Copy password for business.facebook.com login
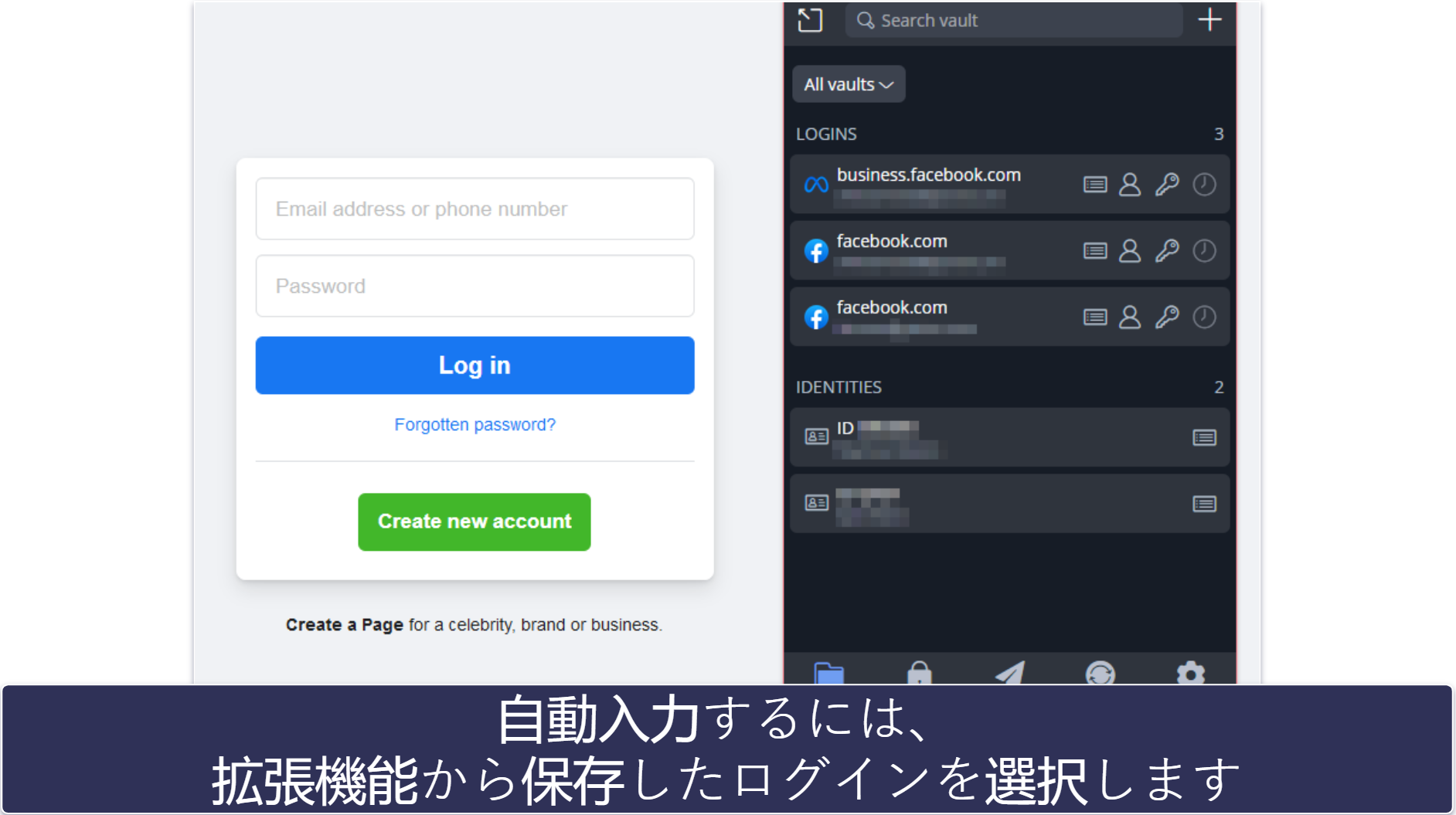This screenshot has width=1456, height=815. 1167,185
